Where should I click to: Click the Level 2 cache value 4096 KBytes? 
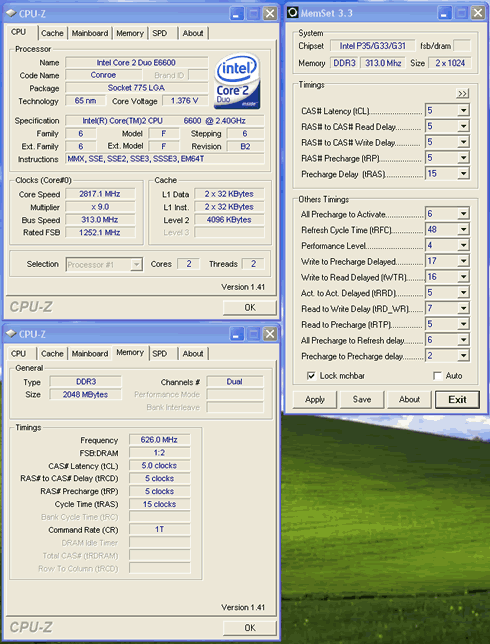point(229,220)
